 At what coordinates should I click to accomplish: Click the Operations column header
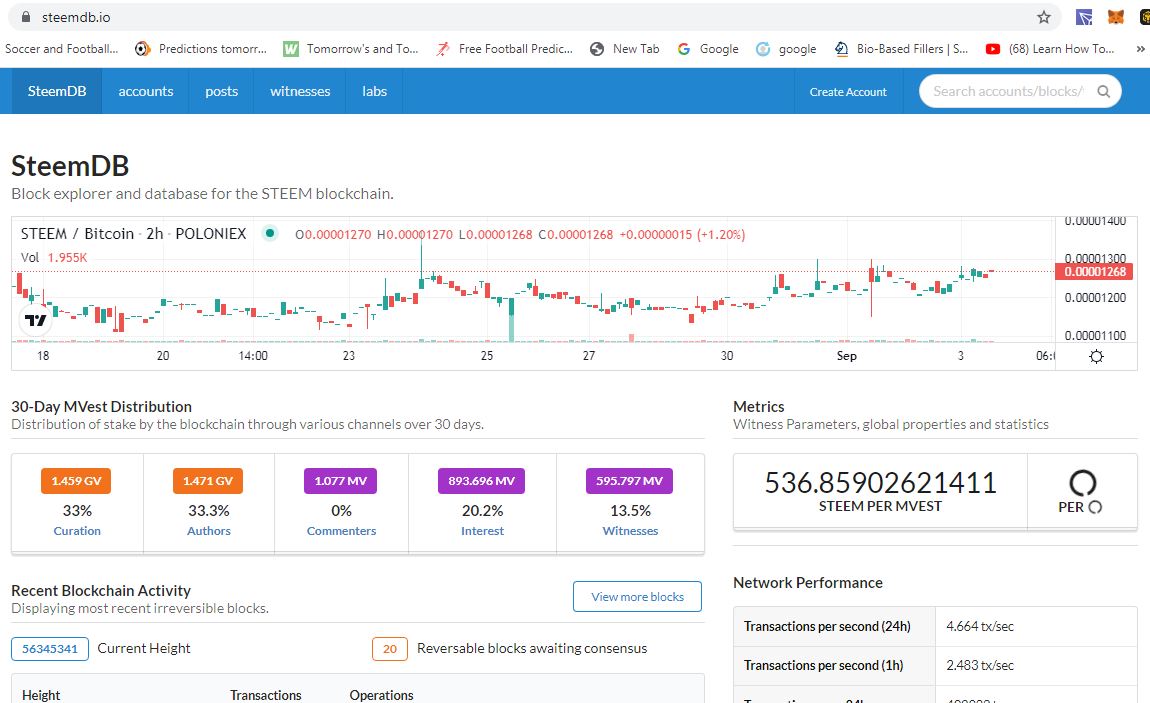[381, 695]
